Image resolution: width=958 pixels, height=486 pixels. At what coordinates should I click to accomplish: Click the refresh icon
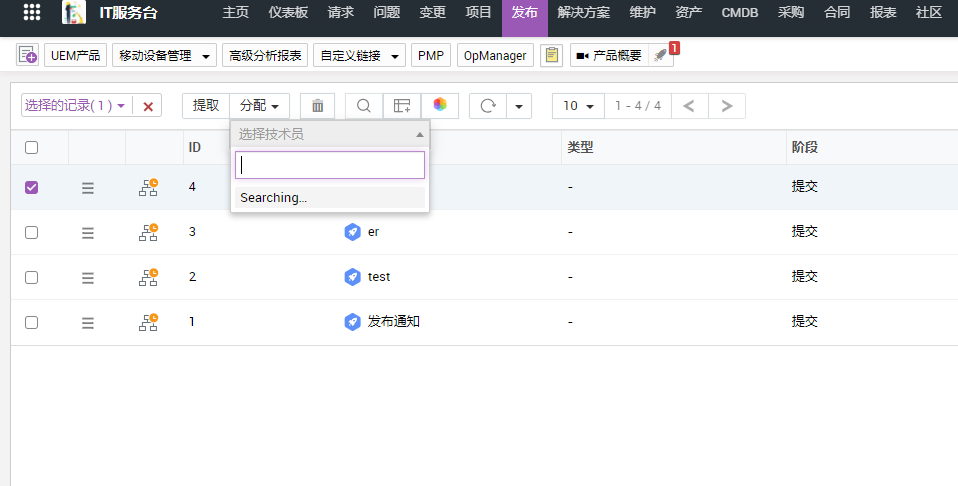point(488,106)
